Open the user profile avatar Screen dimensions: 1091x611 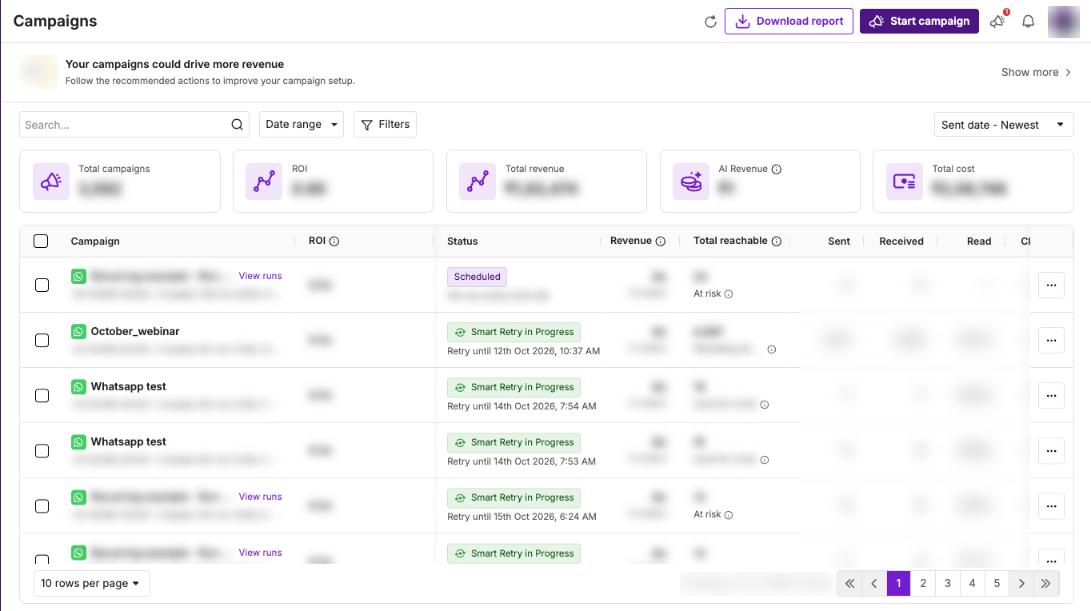1064,22
